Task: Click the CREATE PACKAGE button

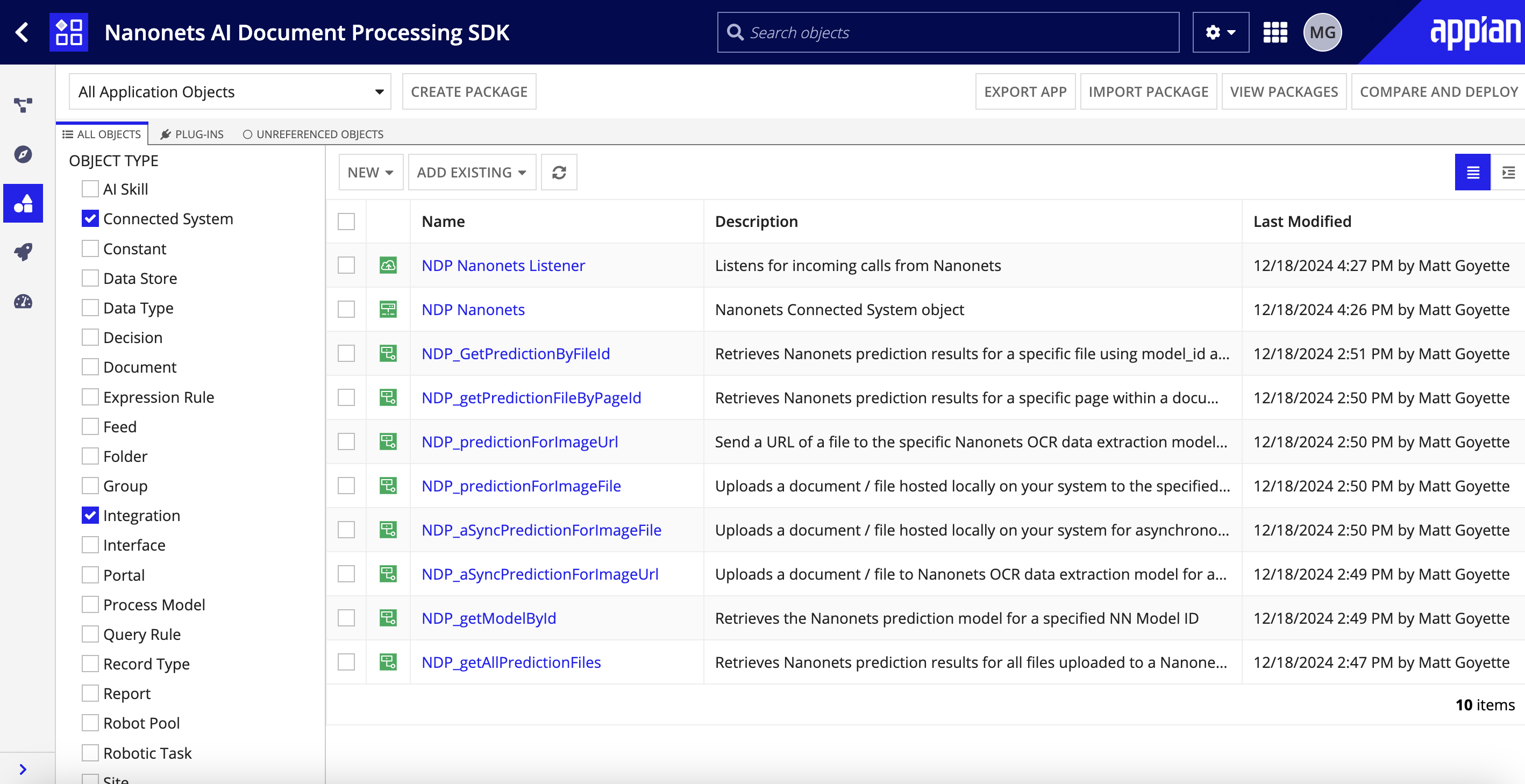Action: pyautogui.click(x=469, y=92)
